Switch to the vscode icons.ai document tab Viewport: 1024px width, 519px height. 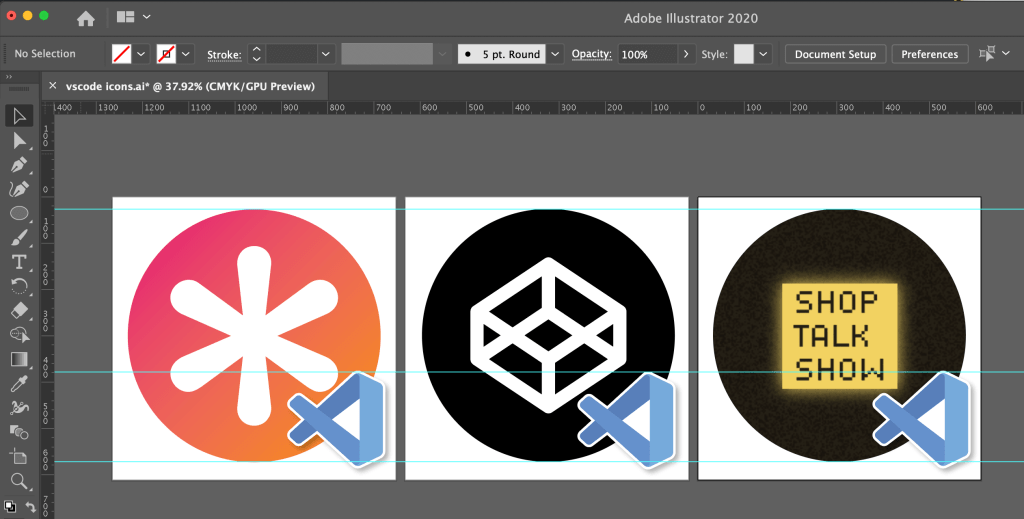click(x=190, y=86)
